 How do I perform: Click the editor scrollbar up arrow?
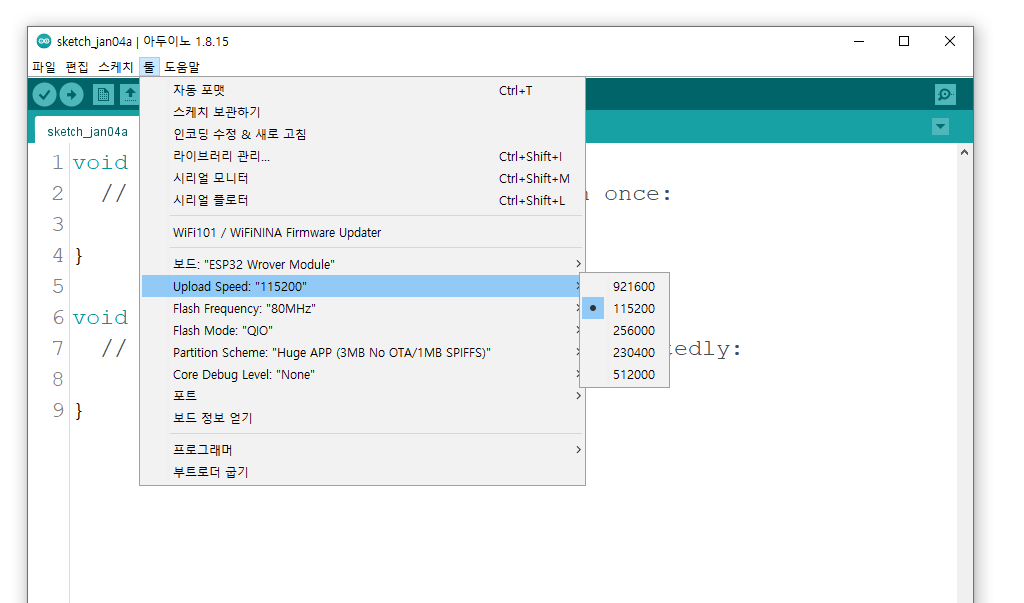pos(965,152)
